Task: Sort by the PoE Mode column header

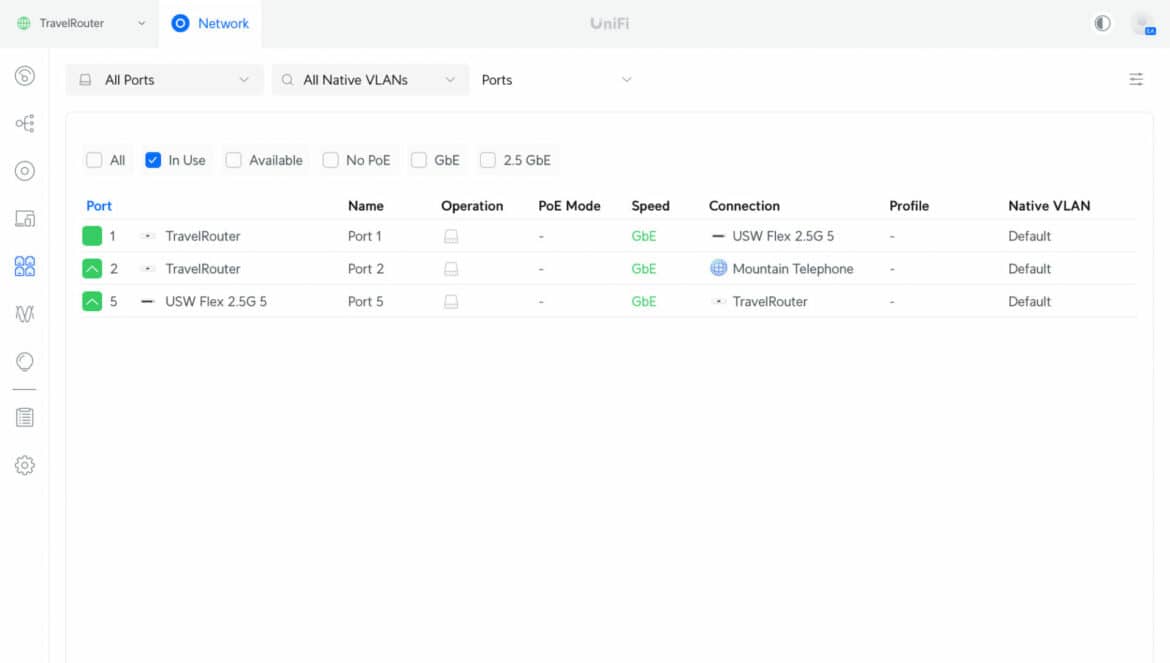Action: [x=569, y=206]
